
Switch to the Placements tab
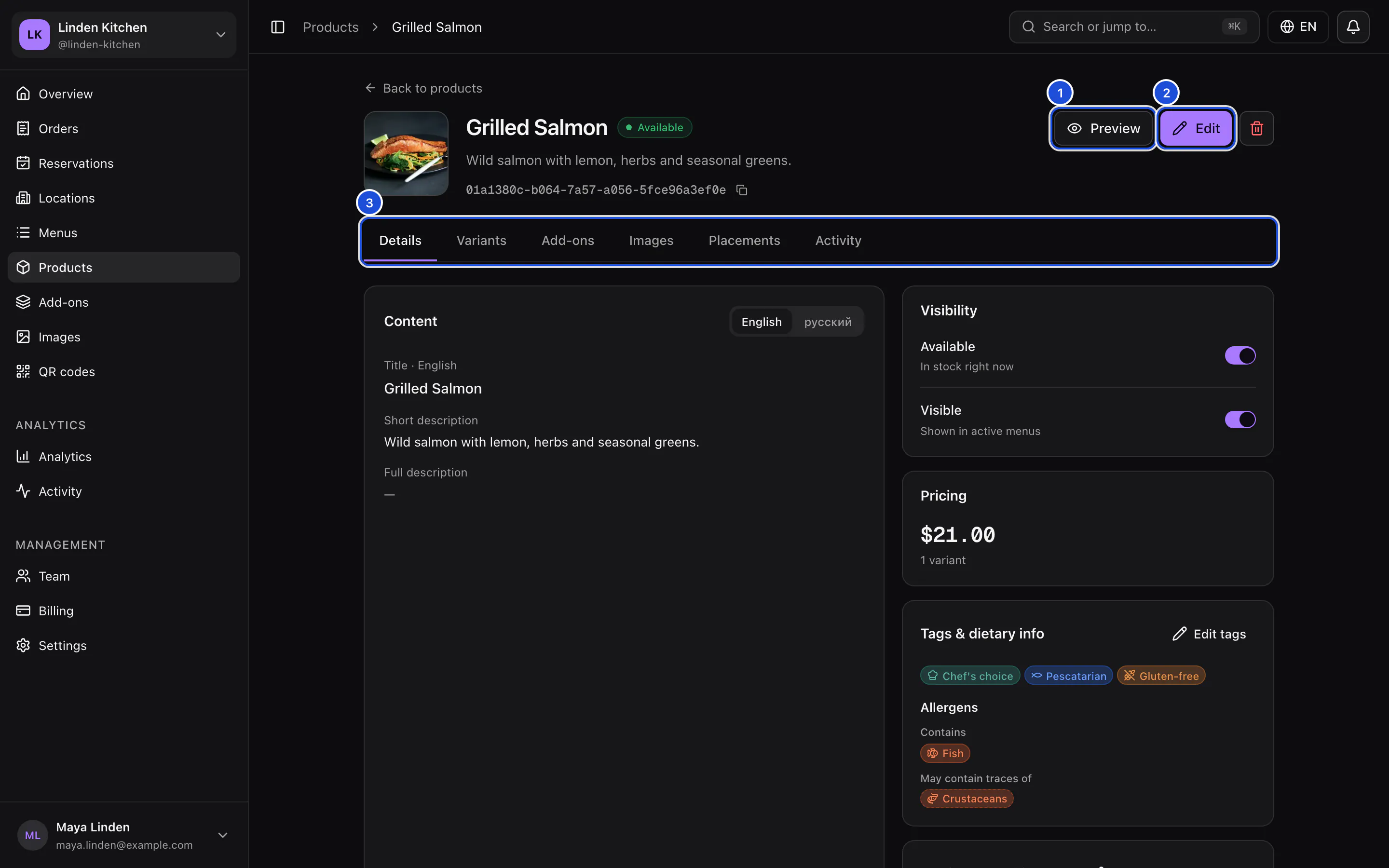(744, 241)
